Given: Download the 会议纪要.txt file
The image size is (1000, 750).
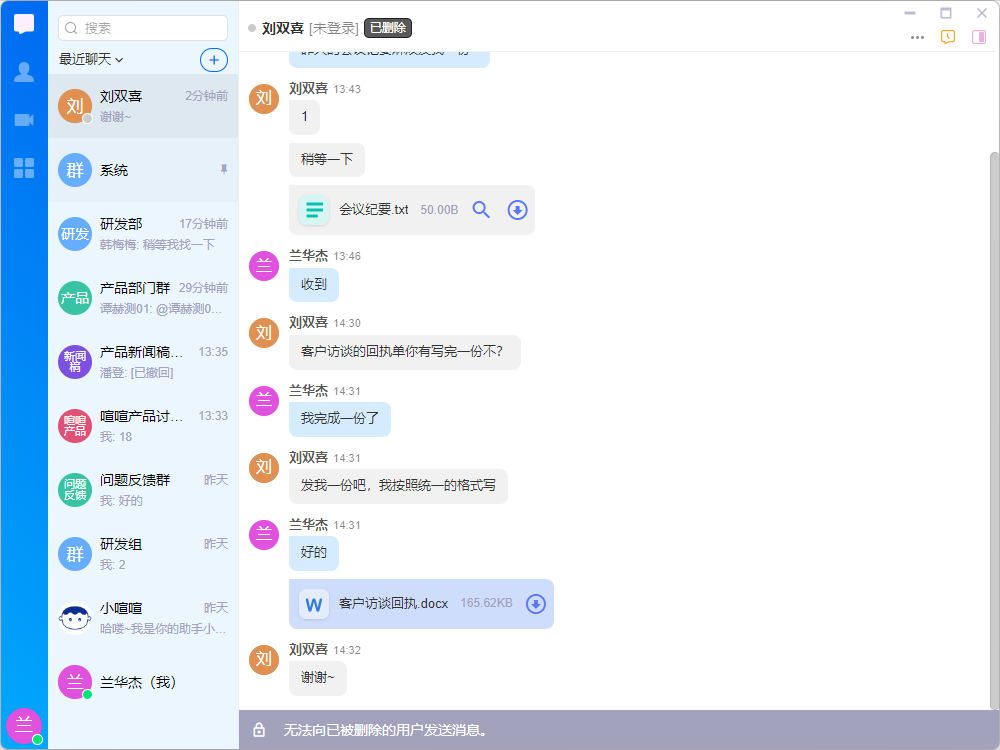Looking at the screenshot, I should (x=517, y=210).
